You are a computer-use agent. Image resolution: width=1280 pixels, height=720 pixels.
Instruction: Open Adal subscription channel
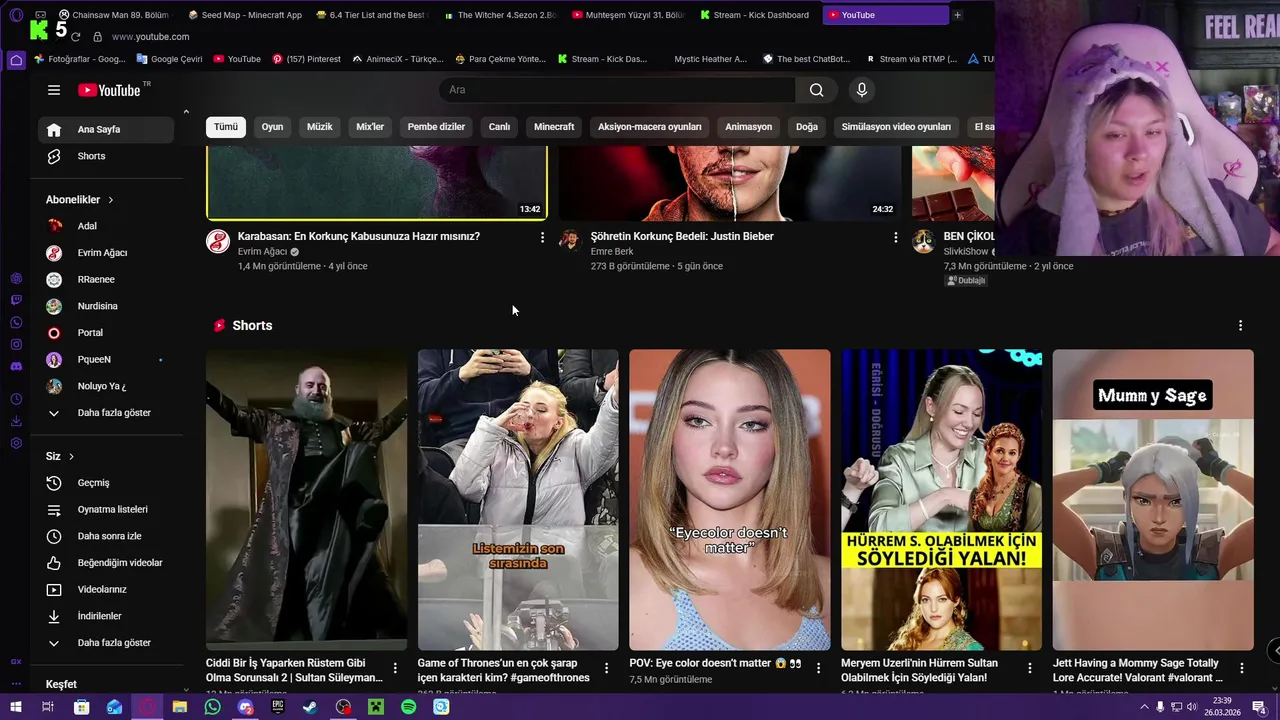point(106,226)
